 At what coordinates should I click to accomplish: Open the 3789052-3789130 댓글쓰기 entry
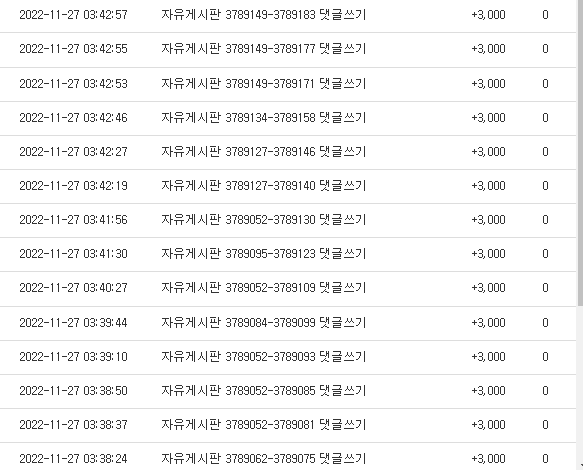coord(264,220)
